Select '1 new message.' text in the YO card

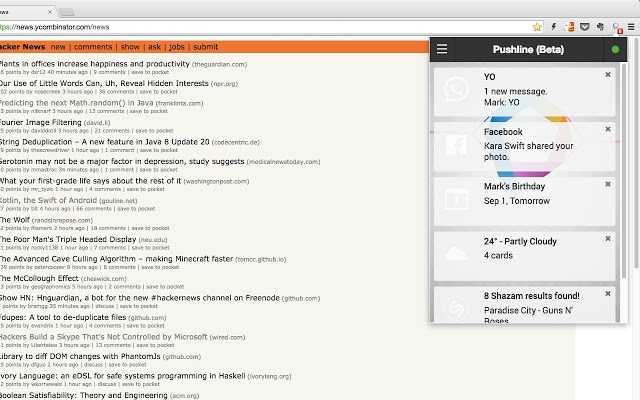(x=516, y=91)
